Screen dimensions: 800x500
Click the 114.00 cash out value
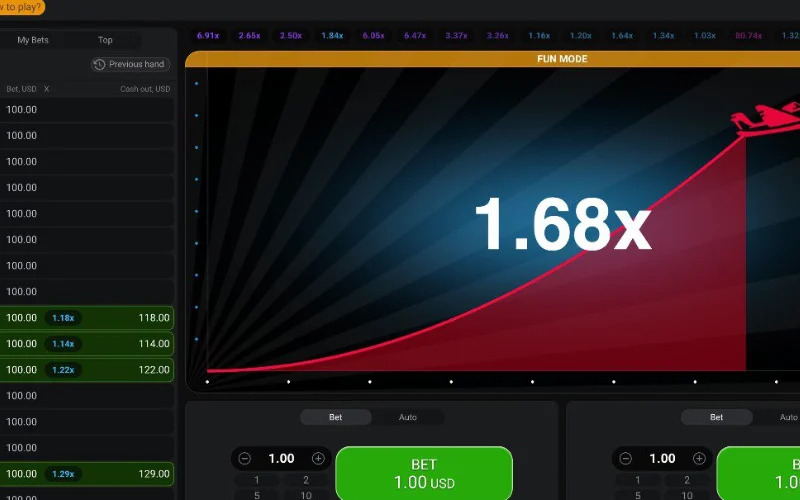154,344
